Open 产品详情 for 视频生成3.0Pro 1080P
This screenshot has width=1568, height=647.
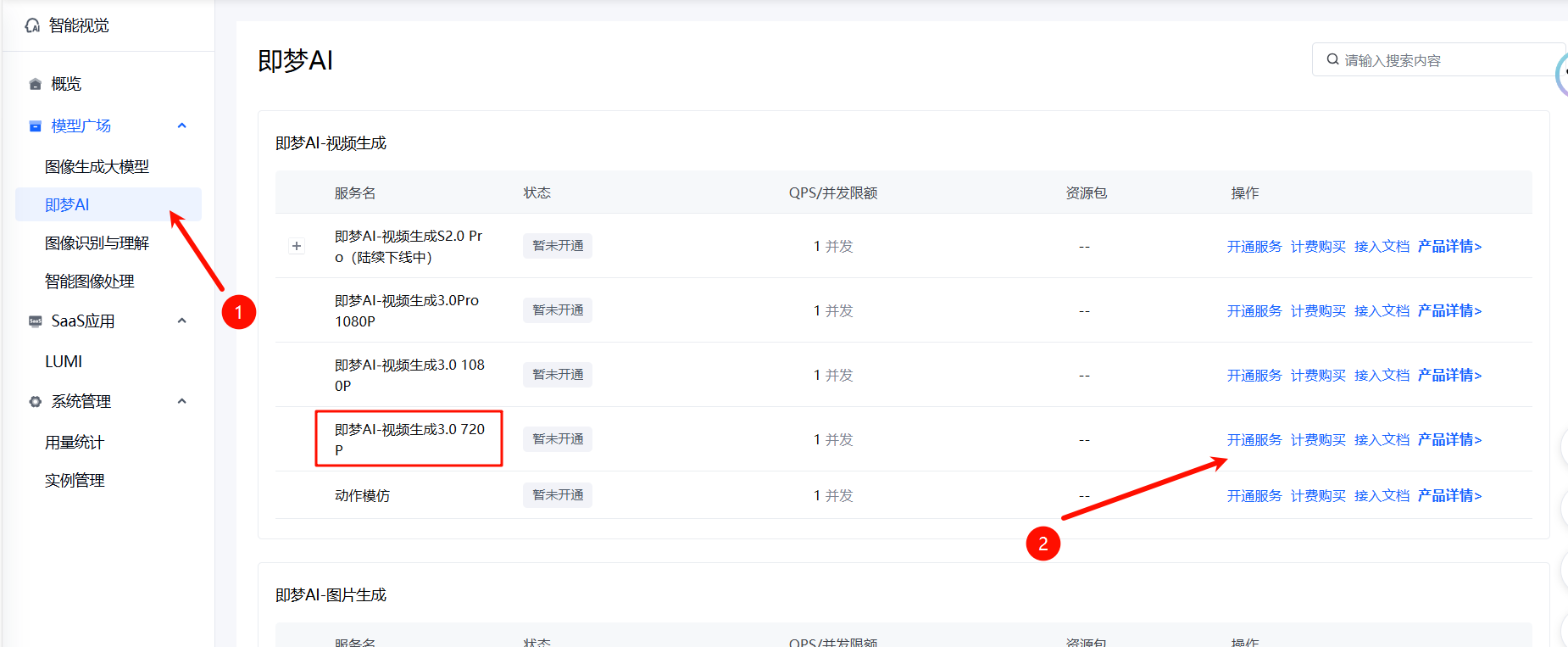1449,310
